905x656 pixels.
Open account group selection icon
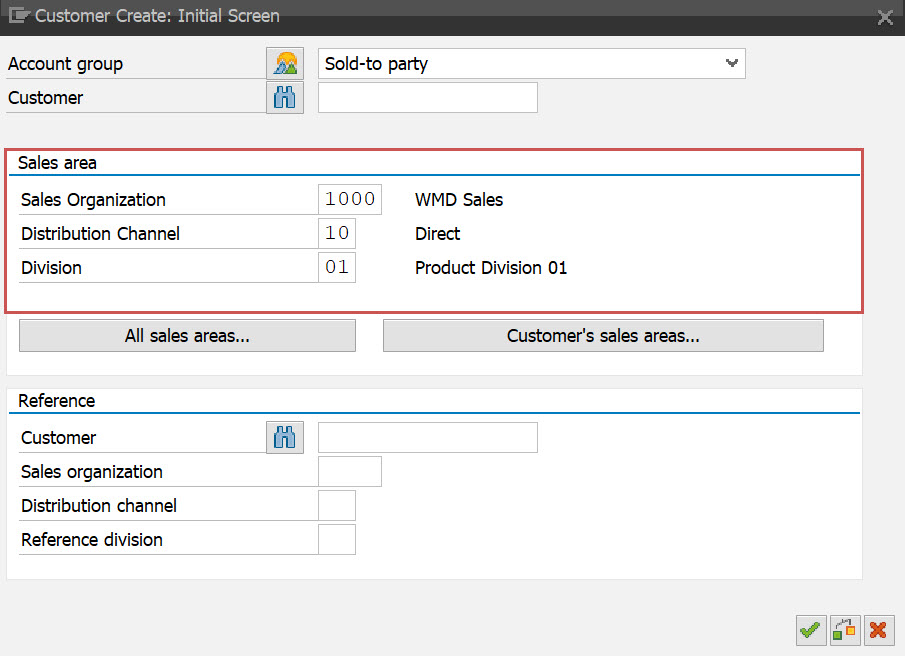click(x=284, y=63)
